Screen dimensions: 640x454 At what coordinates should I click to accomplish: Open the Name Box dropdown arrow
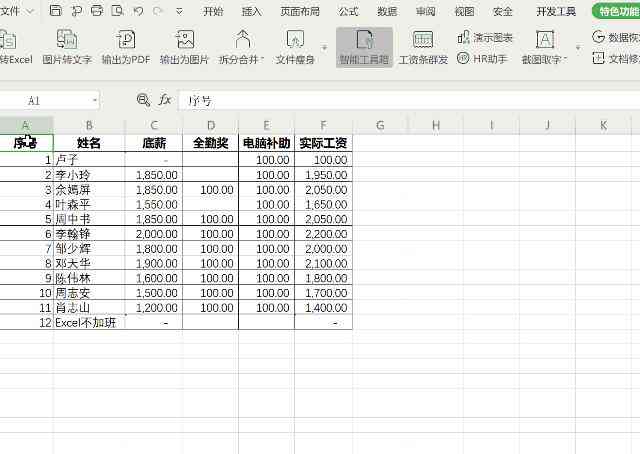click(94, 100)
